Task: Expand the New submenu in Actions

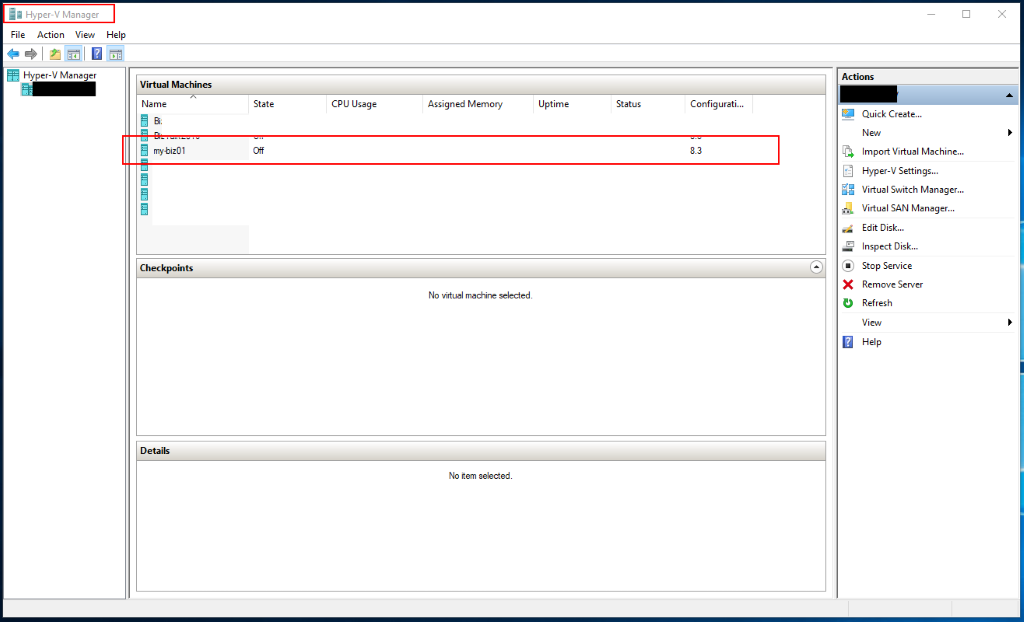Action: click(1010, 133)
